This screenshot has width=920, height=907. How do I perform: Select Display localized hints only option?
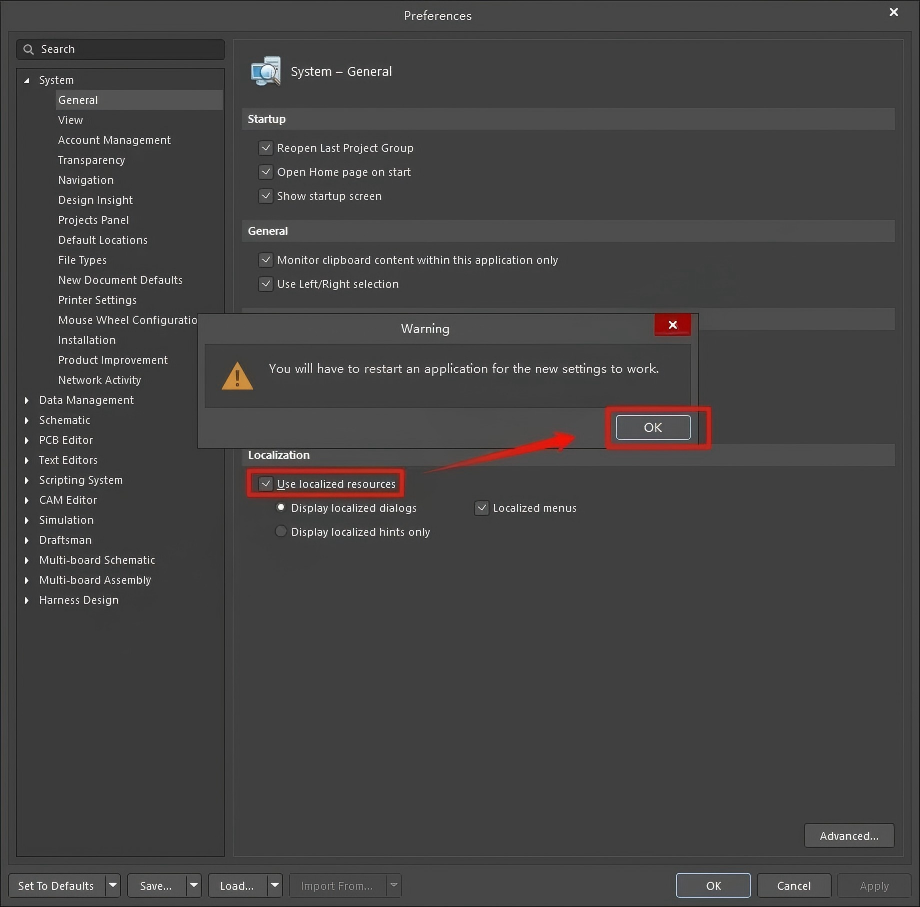click(281, 532)
